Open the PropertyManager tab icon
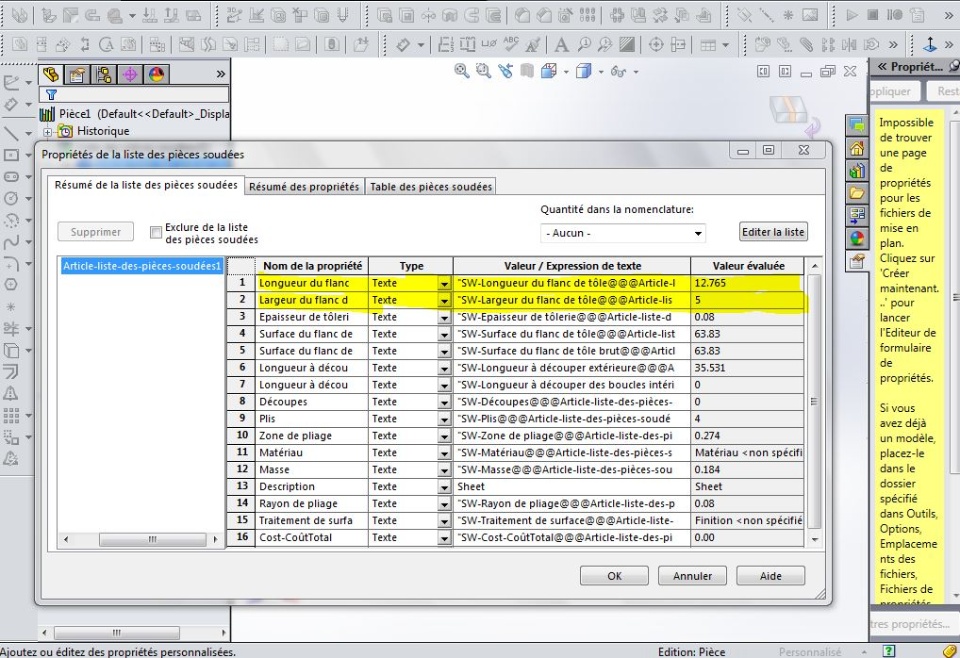 click(x=77, y=75)
